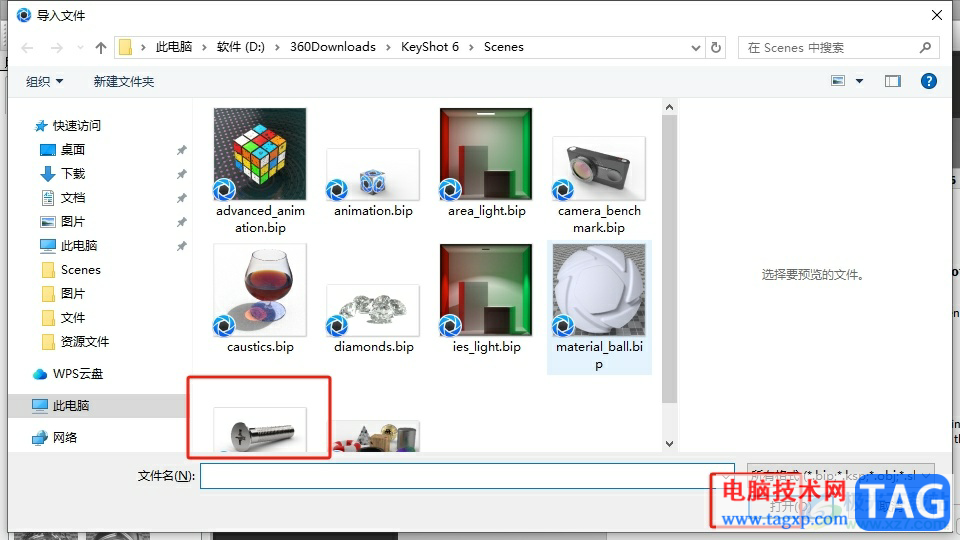Expand the address bar history dropdown
The image size is (960, 540).
tap(696, 48)
